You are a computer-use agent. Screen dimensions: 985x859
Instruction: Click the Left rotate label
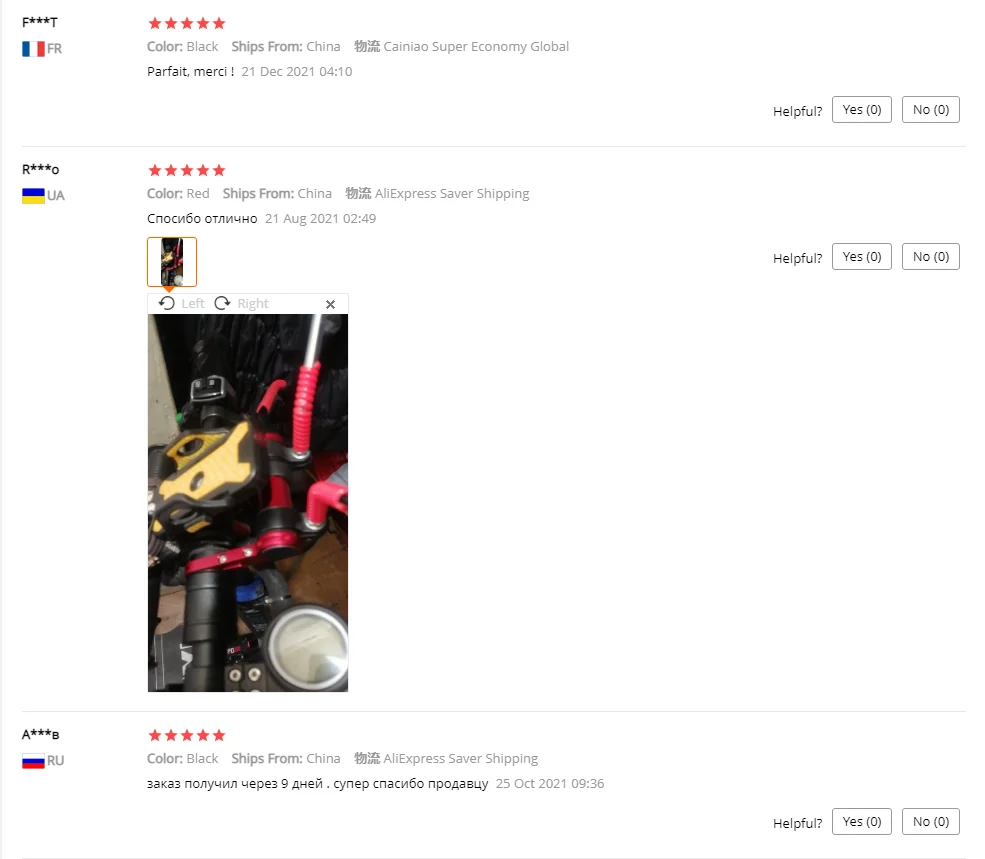(x=193, y=304)
